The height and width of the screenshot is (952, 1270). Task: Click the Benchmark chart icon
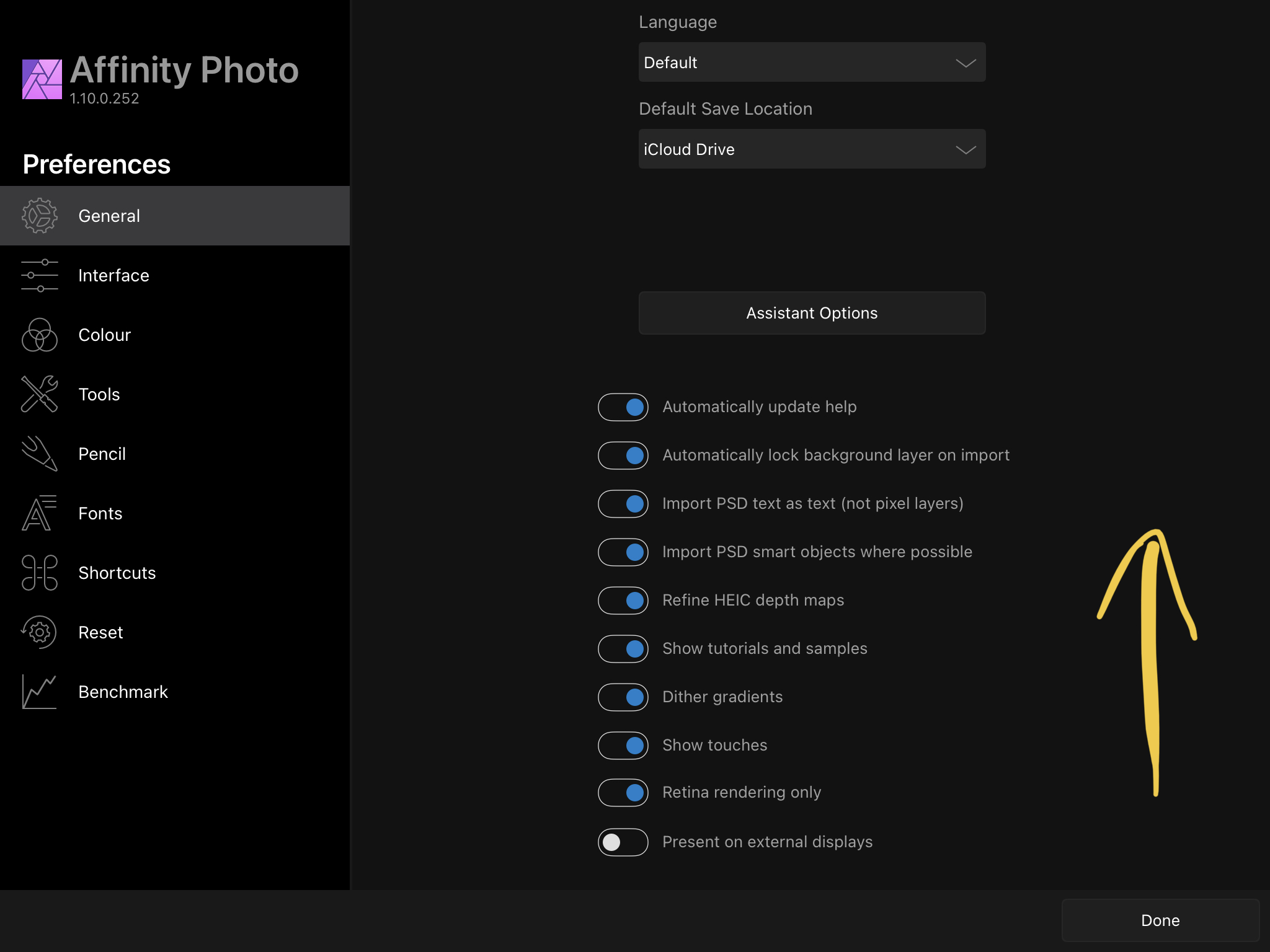coord(40,692)
